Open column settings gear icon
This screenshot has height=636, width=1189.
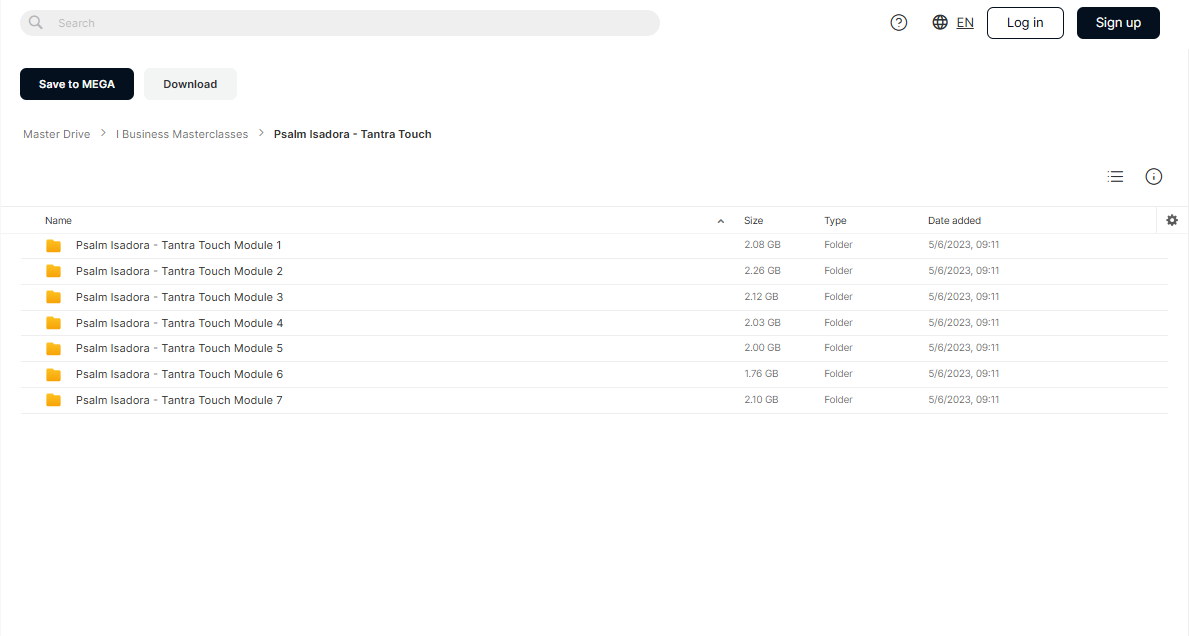click(x=1172, y=220)
